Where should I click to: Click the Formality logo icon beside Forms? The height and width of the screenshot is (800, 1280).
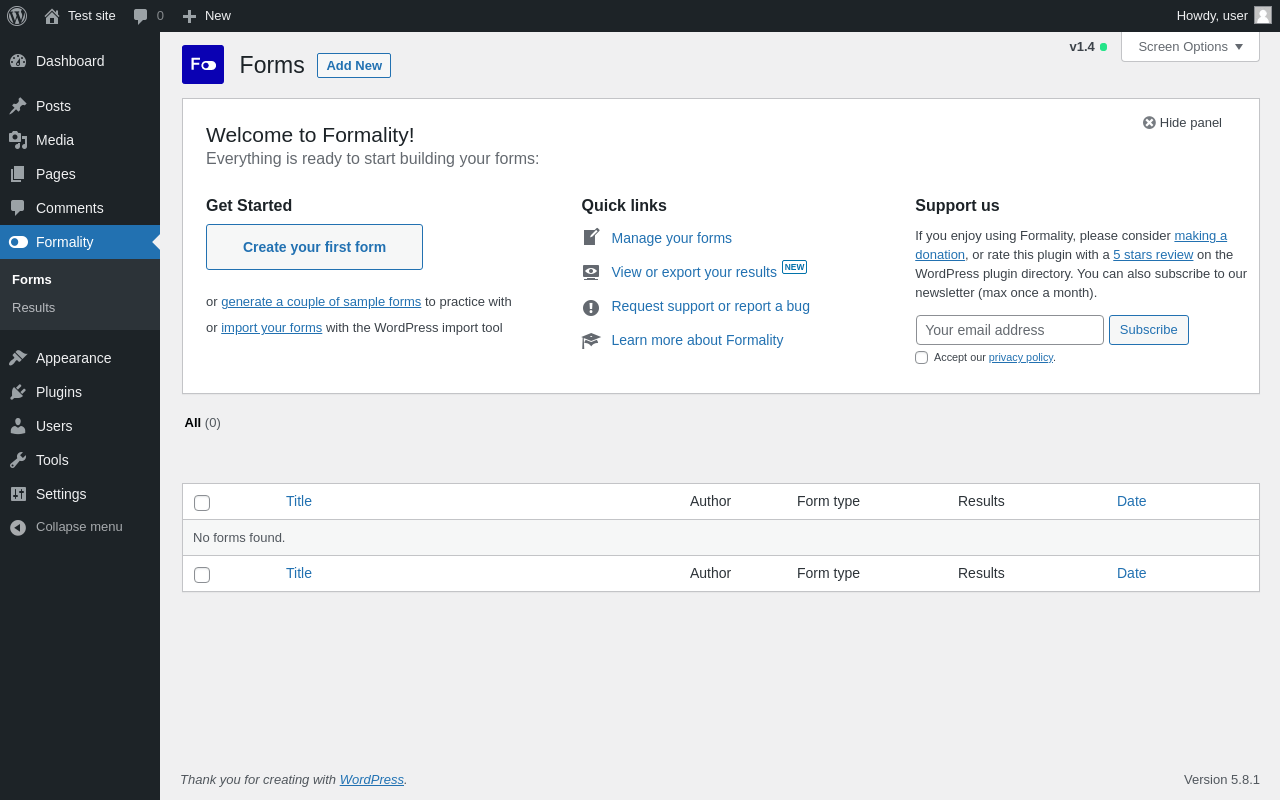pyautogui.click(x=203, y=65)
